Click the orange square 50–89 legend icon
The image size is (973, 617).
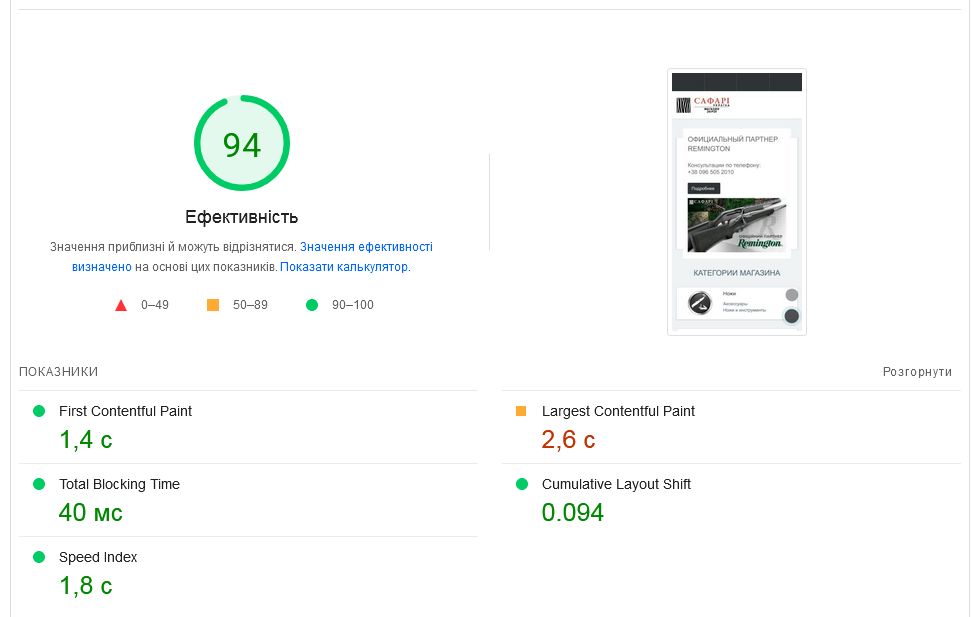[x=213, y=305]
